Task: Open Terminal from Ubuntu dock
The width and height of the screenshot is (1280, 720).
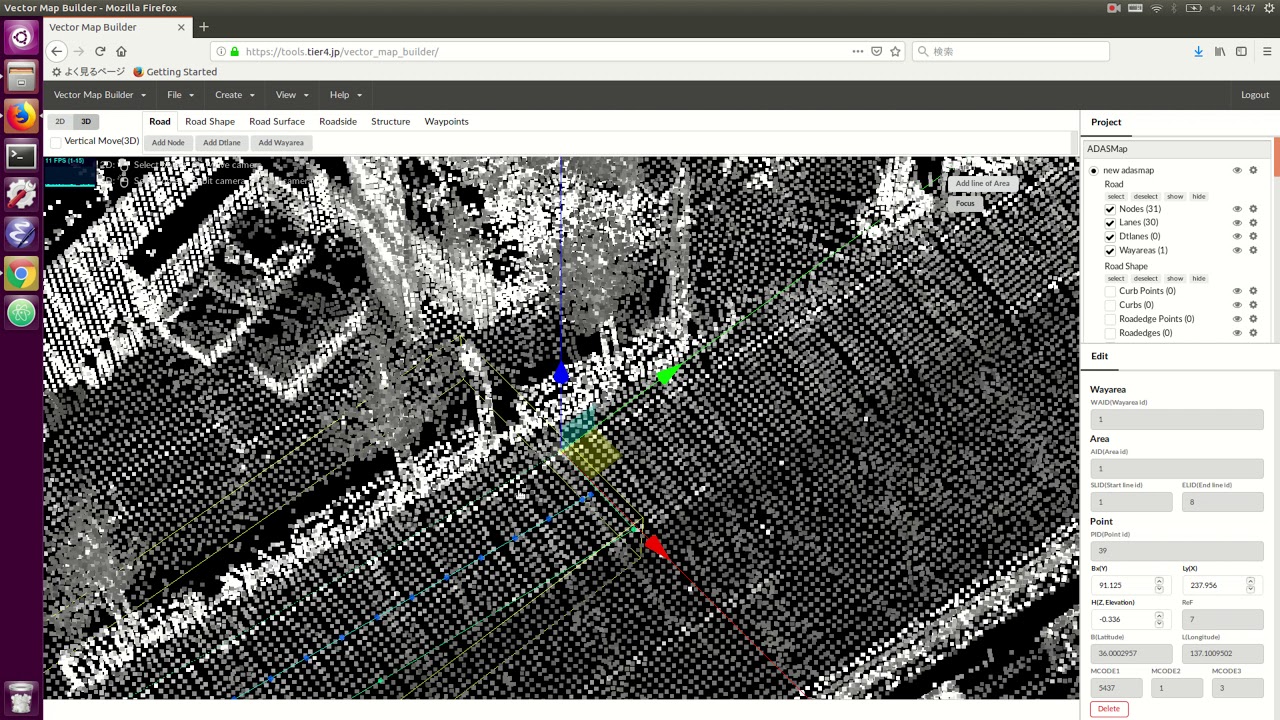Action: click(x=21, y=156)
